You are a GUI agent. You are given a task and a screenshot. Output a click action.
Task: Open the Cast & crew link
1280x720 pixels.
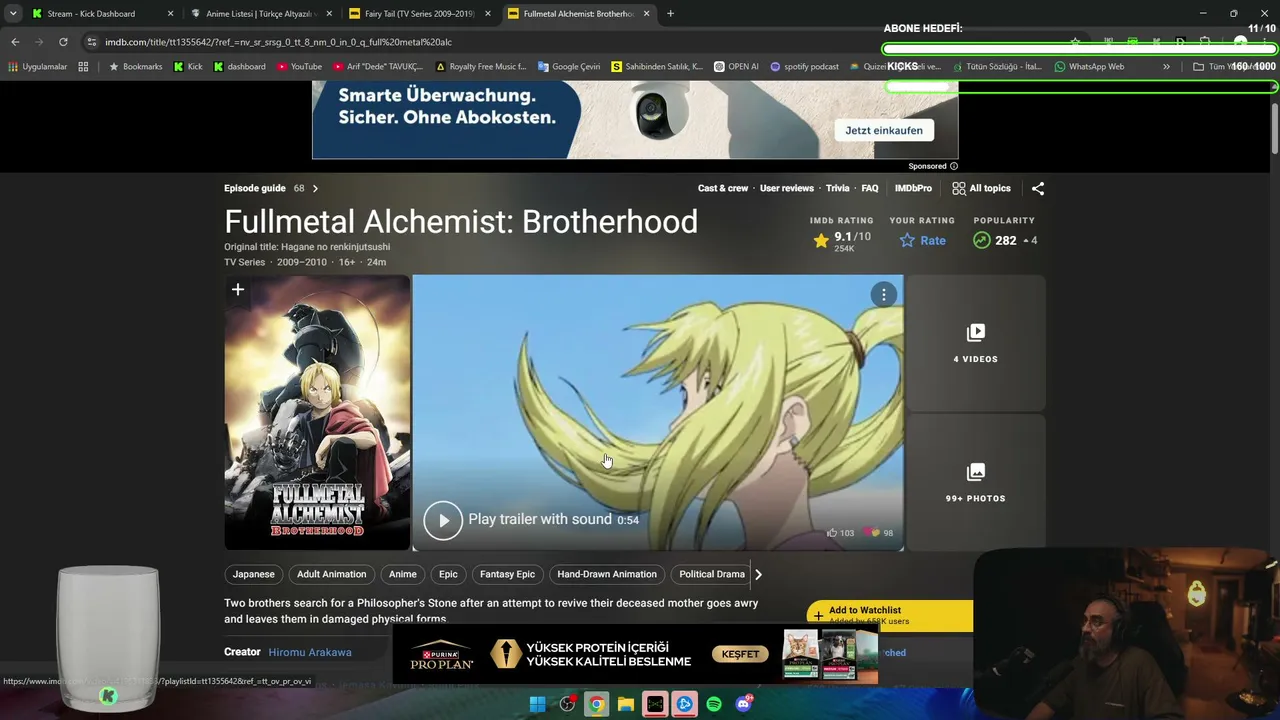[723, 188]
